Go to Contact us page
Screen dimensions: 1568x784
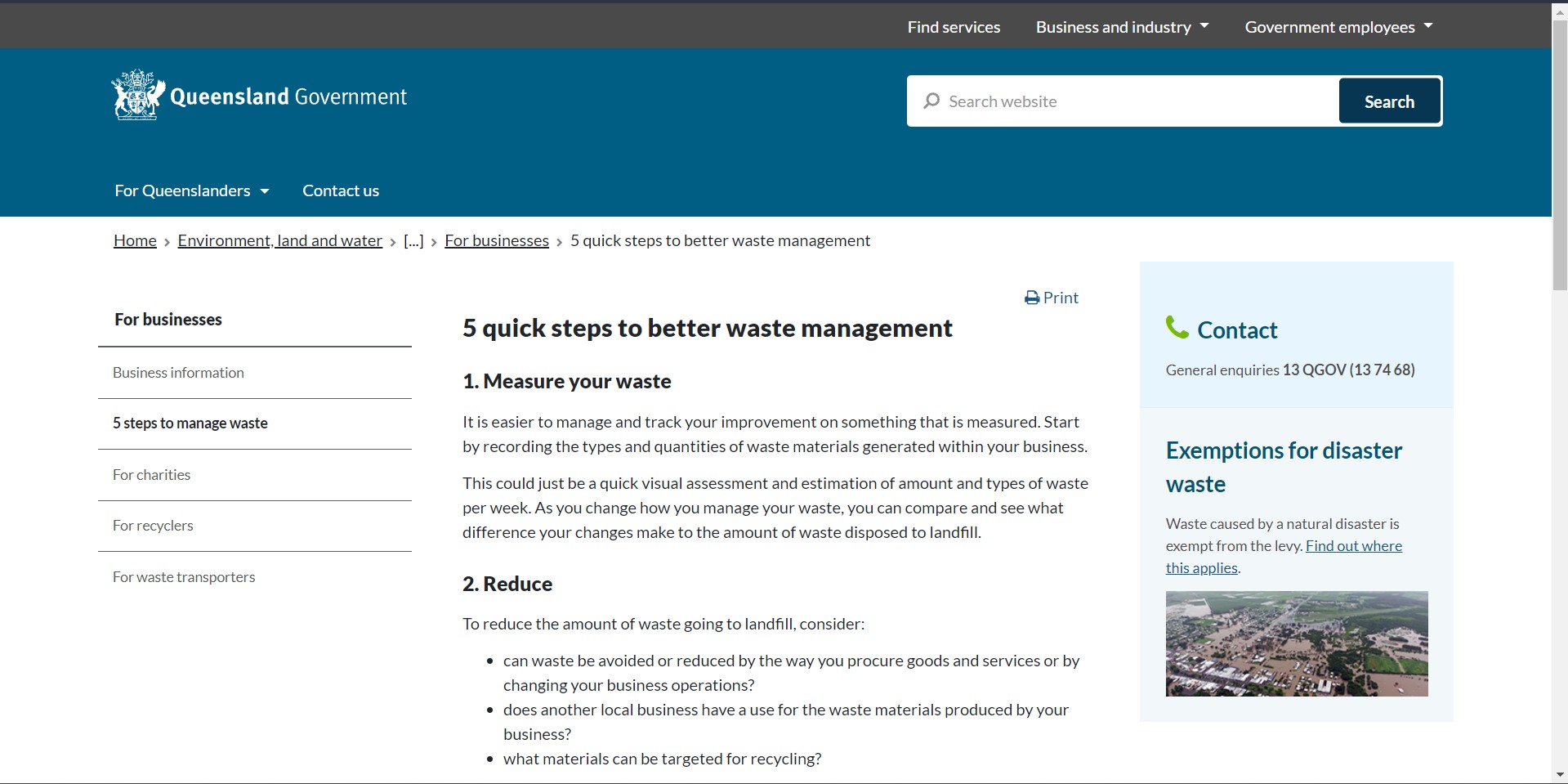341,190
